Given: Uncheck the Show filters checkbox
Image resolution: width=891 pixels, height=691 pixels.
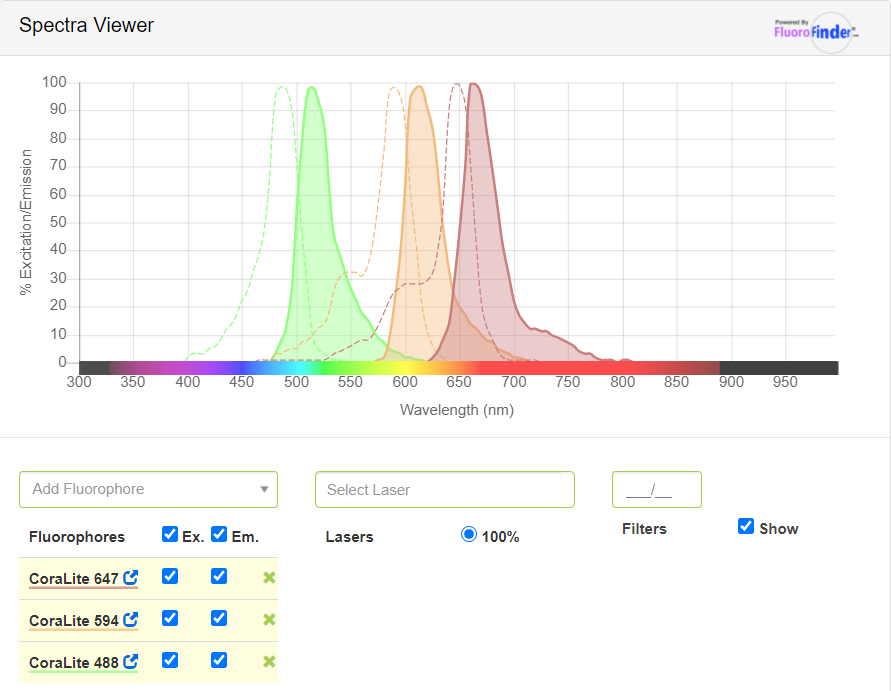Looking at the screenshot, I should tap(746, 527).
